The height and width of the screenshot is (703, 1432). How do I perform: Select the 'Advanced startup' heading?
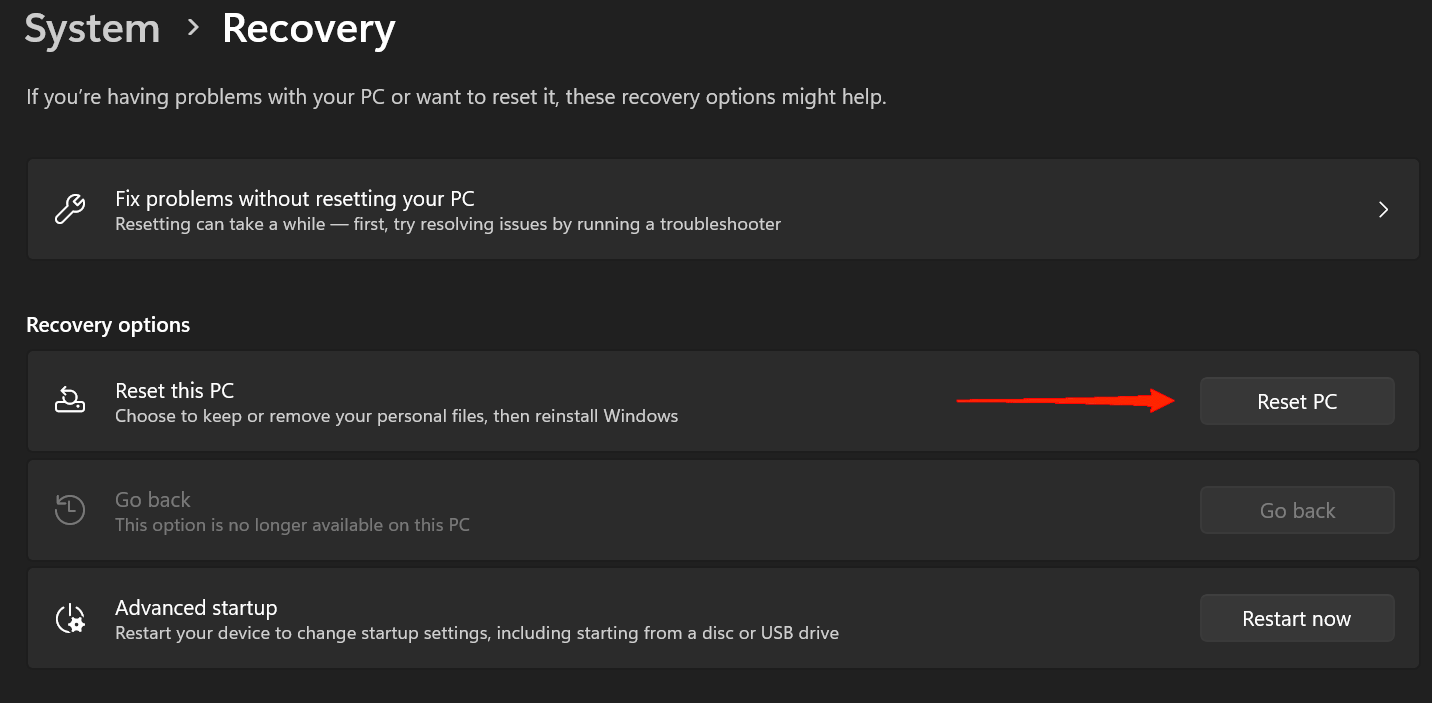click(196, 607)
